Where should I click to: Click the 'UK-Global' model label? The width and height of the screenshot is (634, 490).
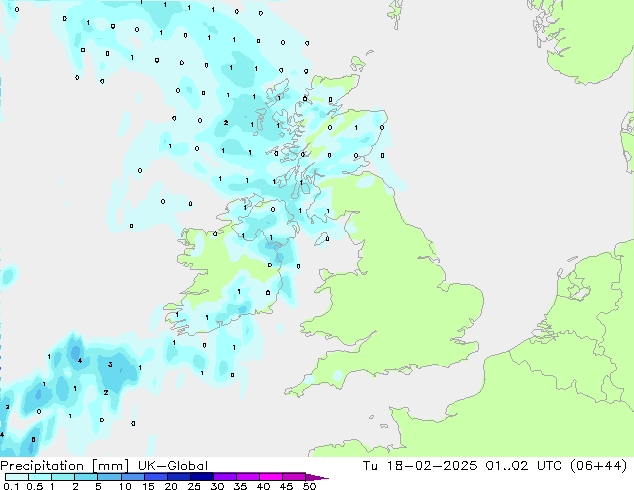(173, 466)
